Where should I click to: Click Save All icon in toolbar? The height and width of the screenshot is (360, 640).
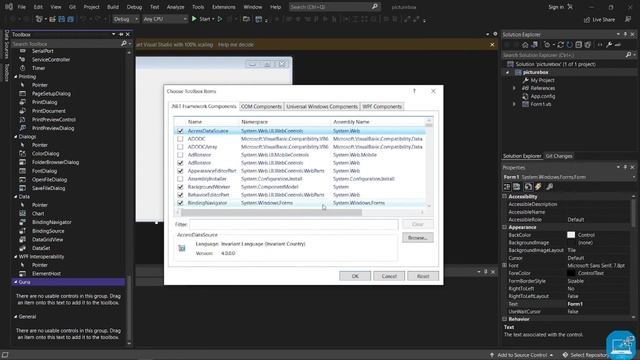71,19
